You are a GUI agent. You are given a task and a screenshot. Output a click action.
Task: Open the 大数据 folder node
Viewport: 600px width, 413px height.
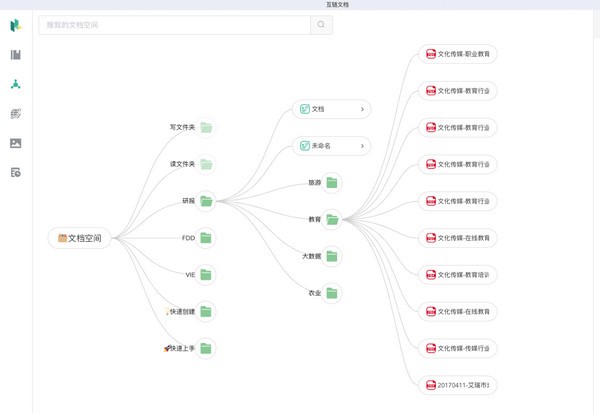(x=331, y=256)
